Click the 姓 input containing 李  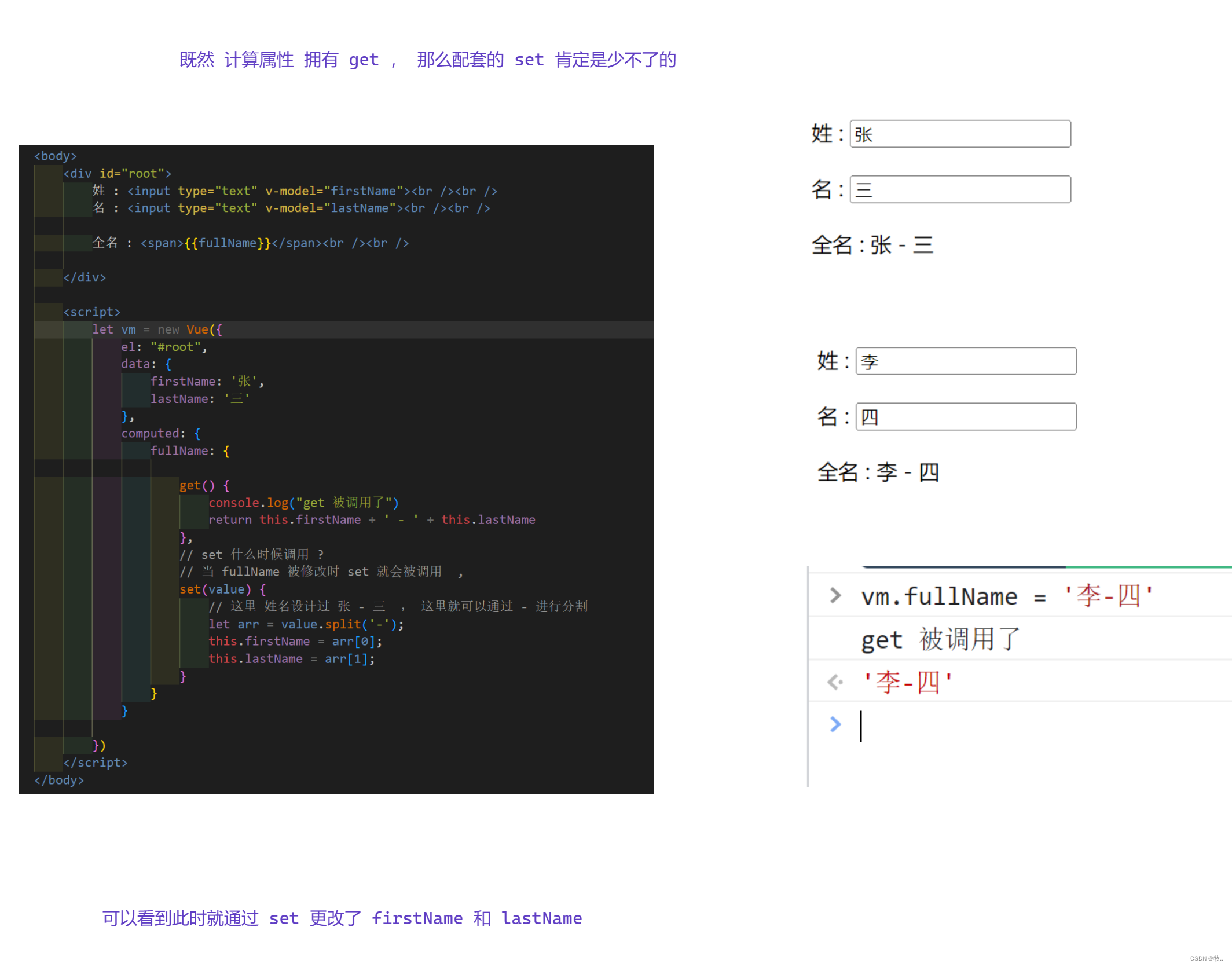tap(966, 361)
